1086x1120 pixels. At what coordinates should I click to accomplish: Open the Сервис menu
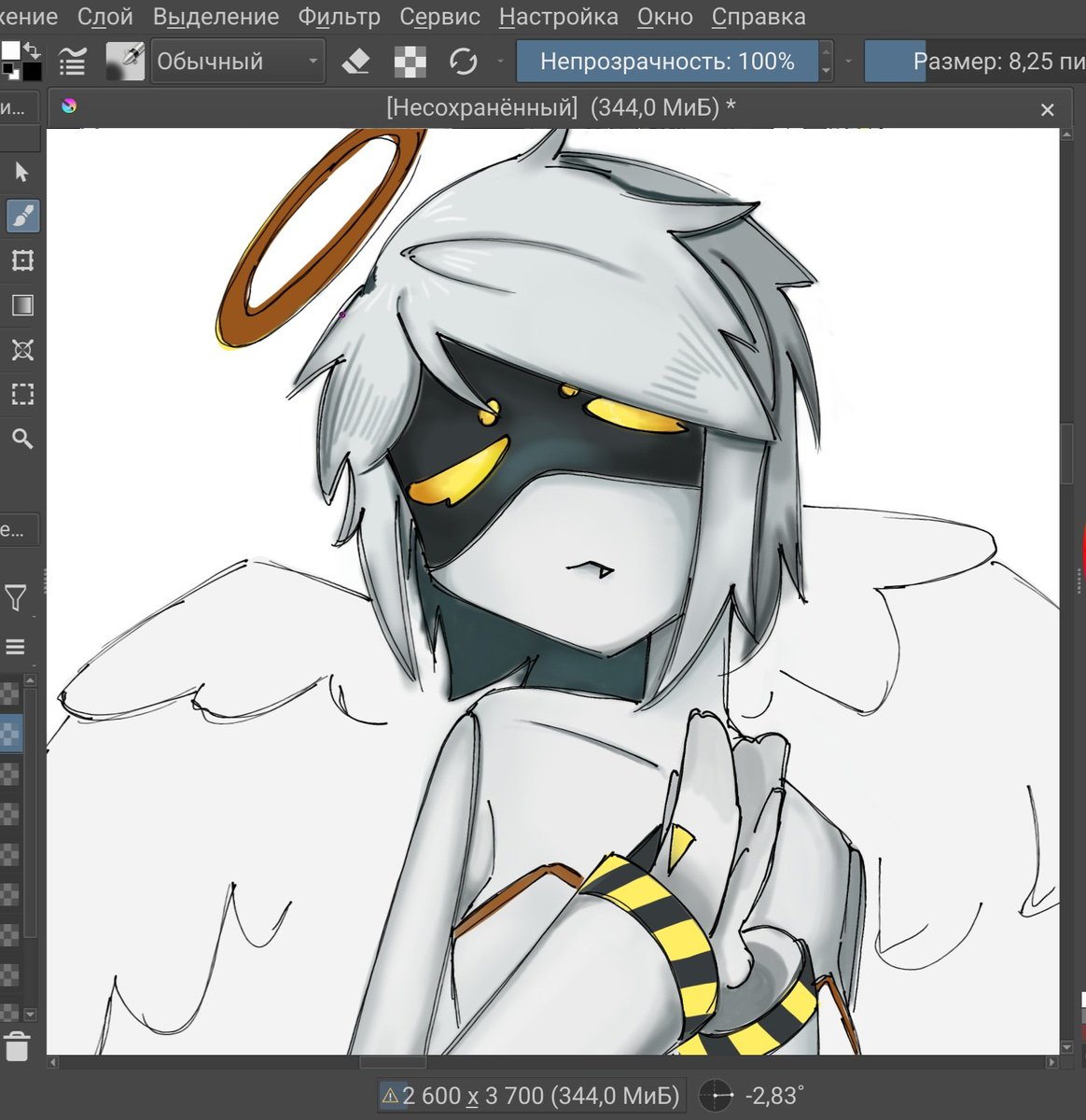(x=439, y=17)
